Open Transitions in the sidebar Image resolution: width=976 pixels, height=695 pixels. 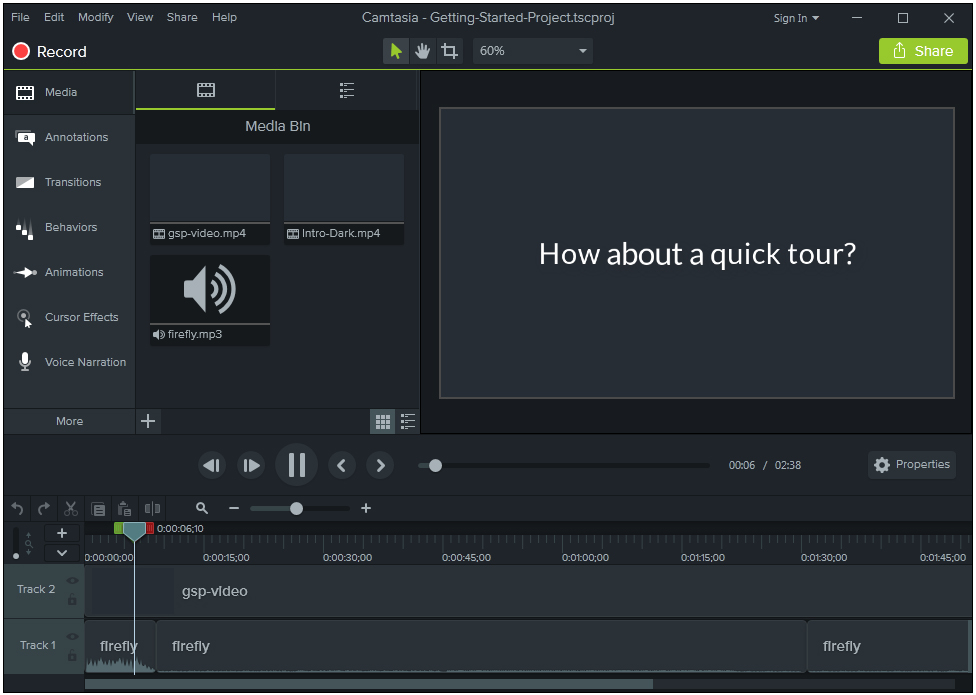tap(69, 182)
